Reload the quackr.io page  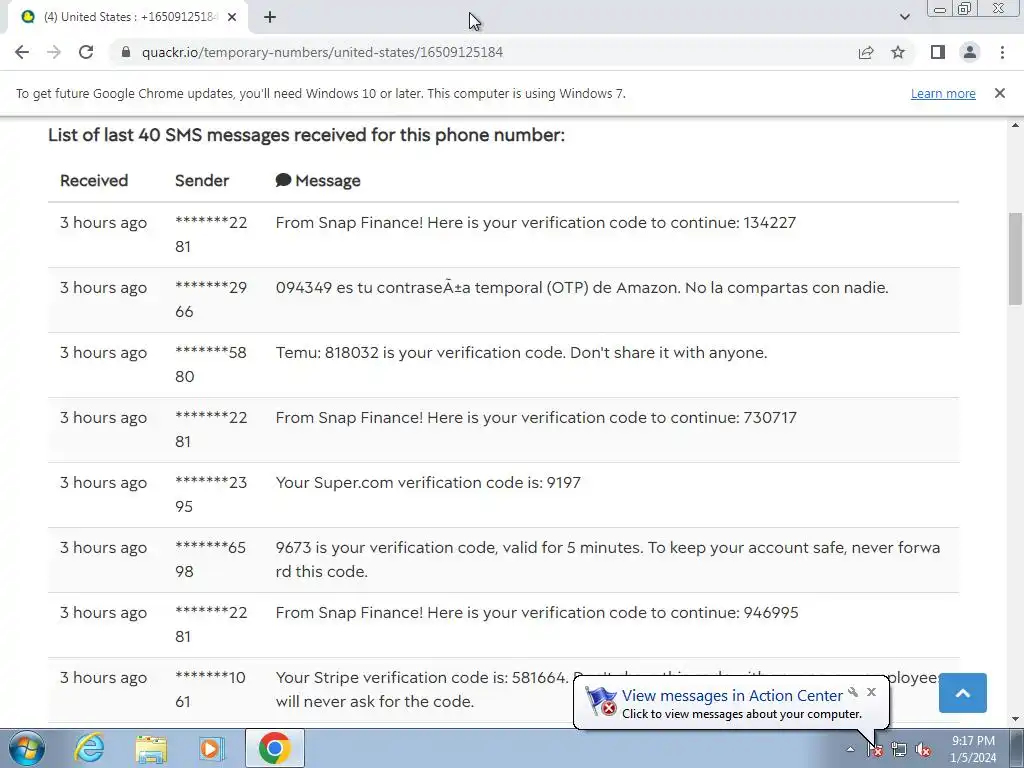86,52
